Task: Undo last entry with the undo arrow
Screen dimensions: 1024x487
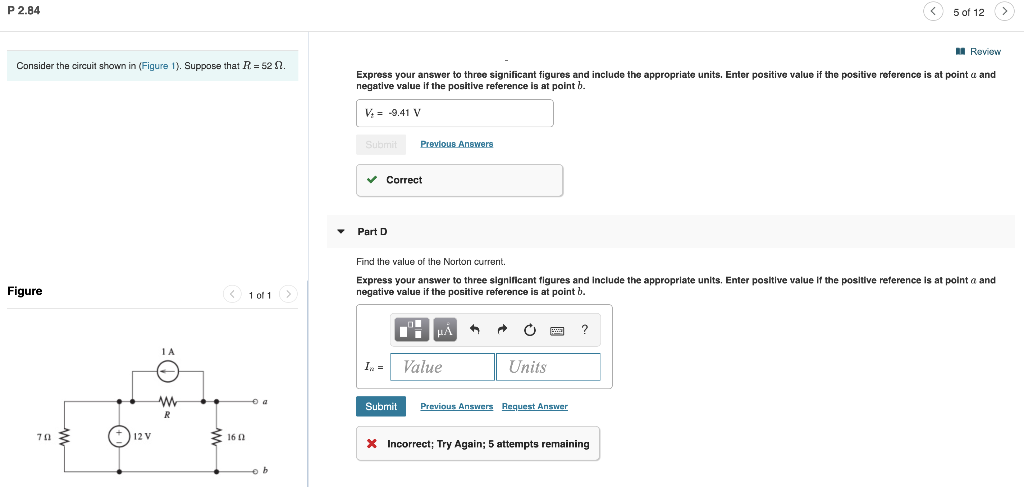Action: (x=475, y=330)
